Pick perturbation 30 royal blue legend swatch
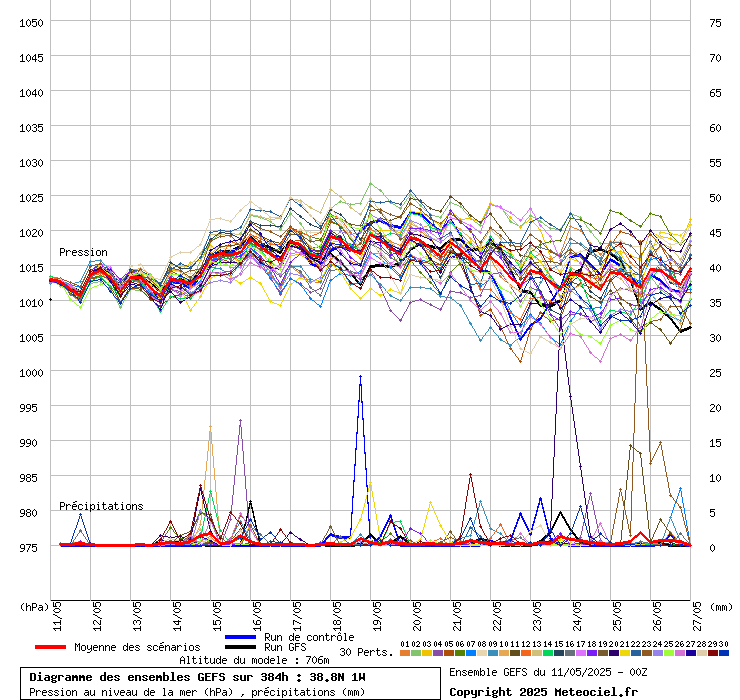Screen dimensions: 740x700 tap(723, 653)
